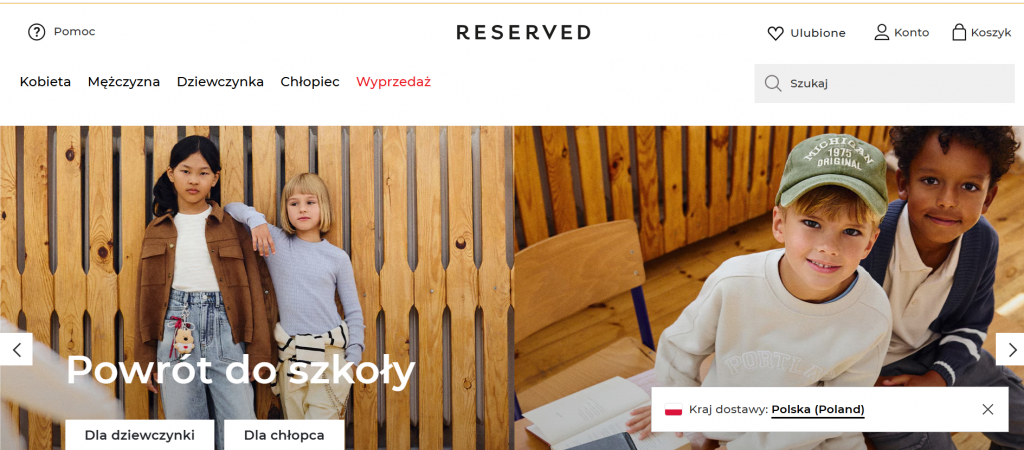Go to previous banner slide arrow

point(16,349)
